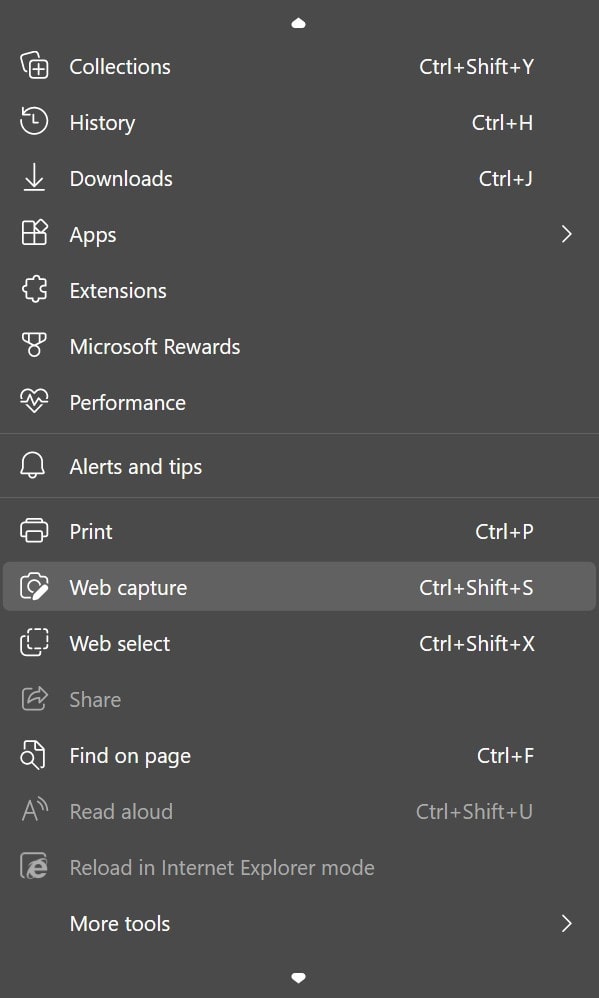The height and width of the screenshot is (998, 599).
Task: Click the Collections icon
Action: pyautogui.click(x=34, y=66)
